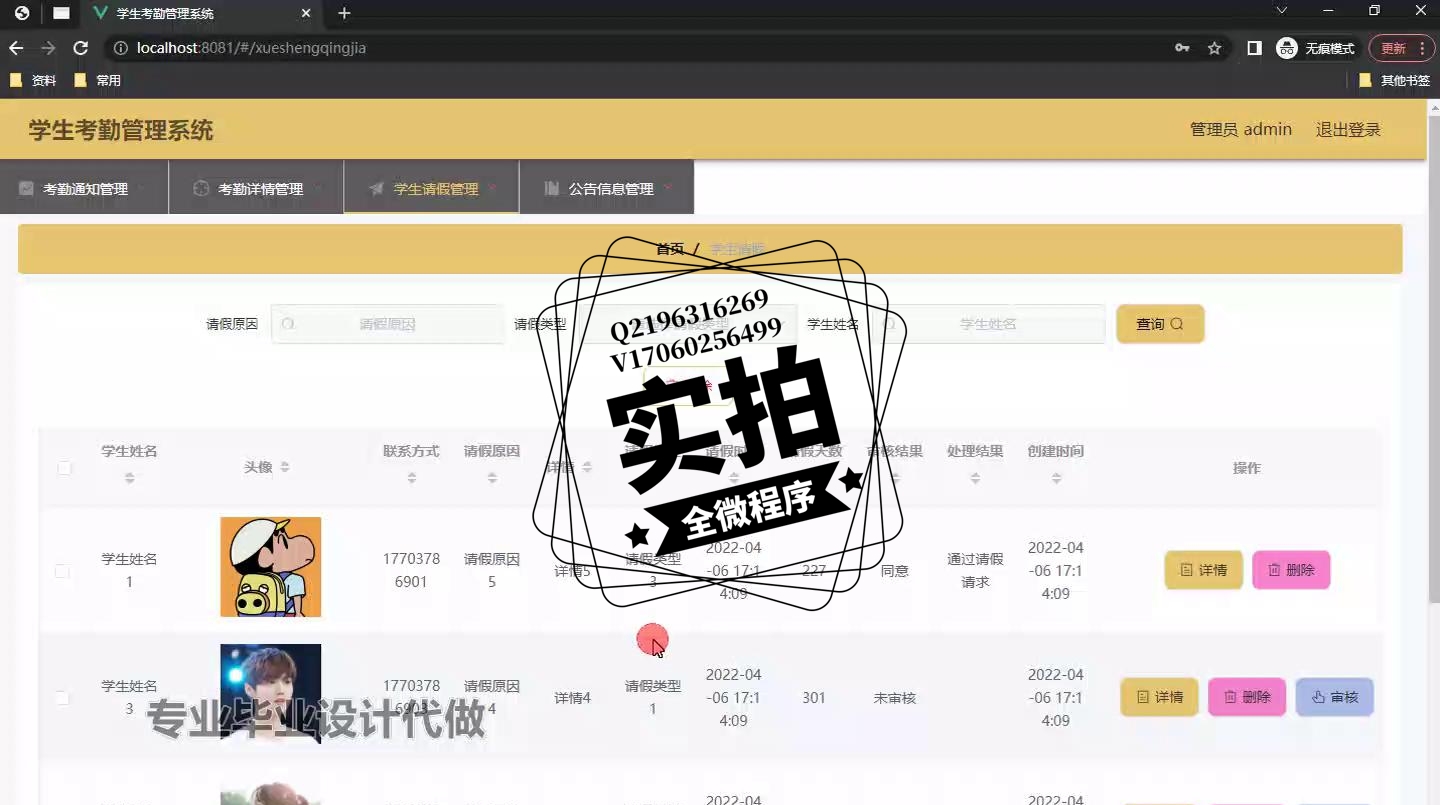Sort by 头像 column arrows

[x=285, y=468]
